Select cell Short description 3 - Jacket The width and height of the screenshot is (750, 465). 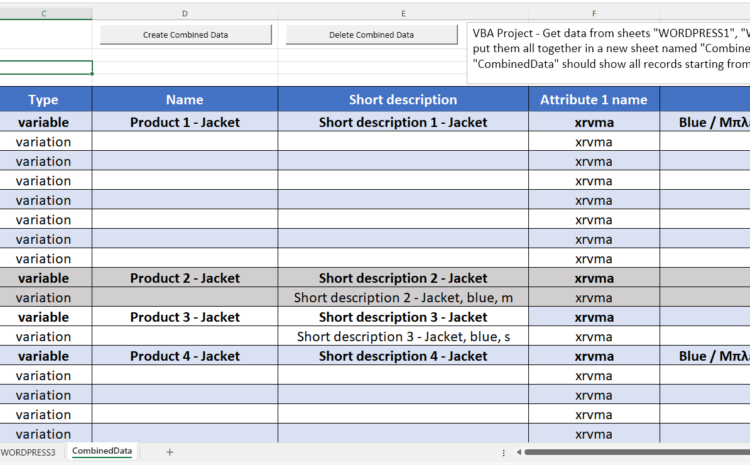tap(403, 317)
